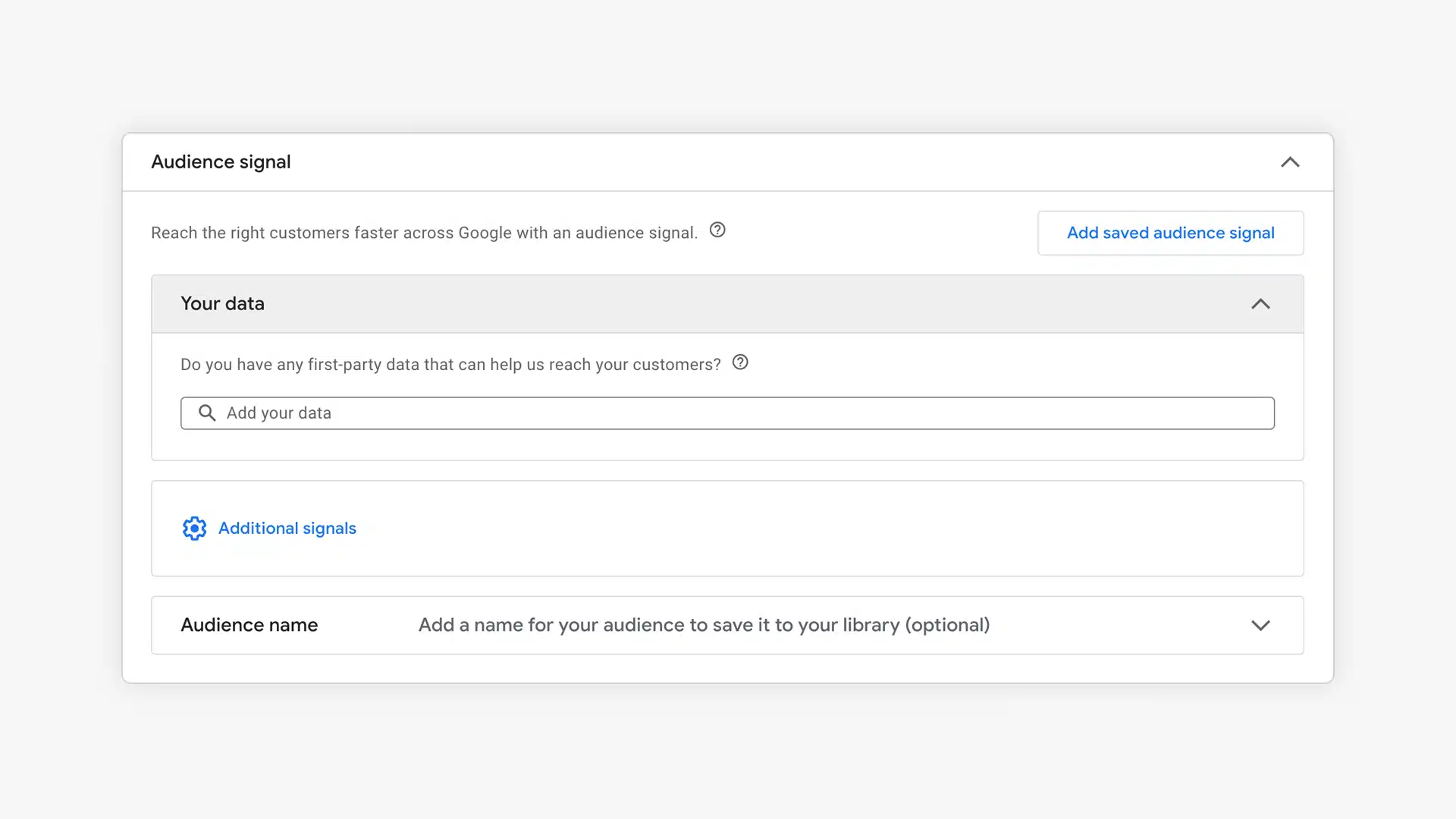Image resolution: width=1456 pixels, height=819 pixels.
Task: Click the Audience signal heading text
Action: click(221, 162)
